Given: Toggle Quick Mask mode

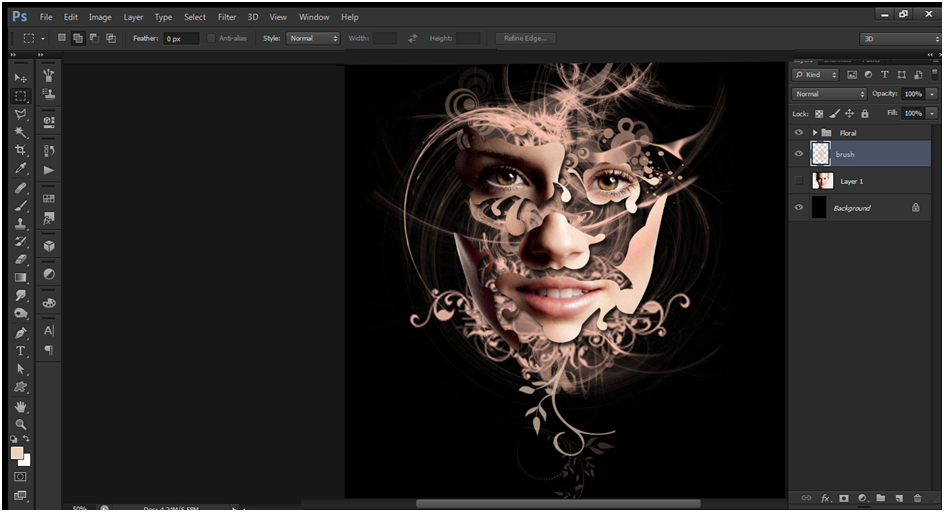Looking at the screenshot, I should point(20,476).
